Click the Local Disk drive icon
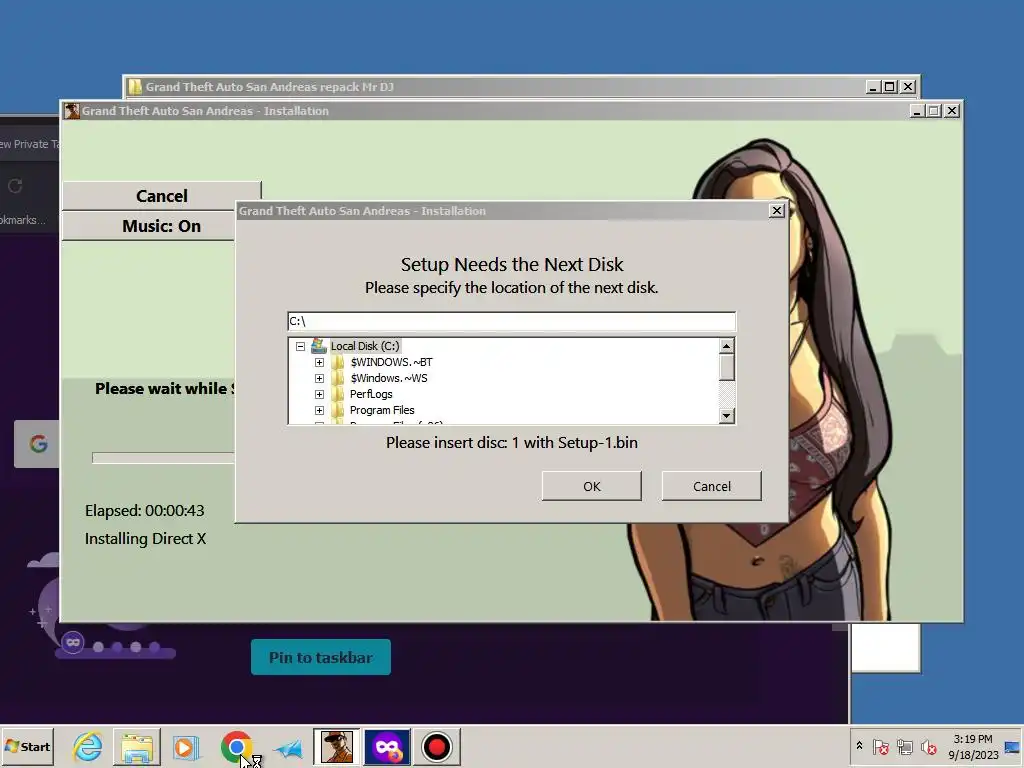Image resolution: width=1024 pixels, height=768 pixels. pyautogui.click(x=319, y=346)
